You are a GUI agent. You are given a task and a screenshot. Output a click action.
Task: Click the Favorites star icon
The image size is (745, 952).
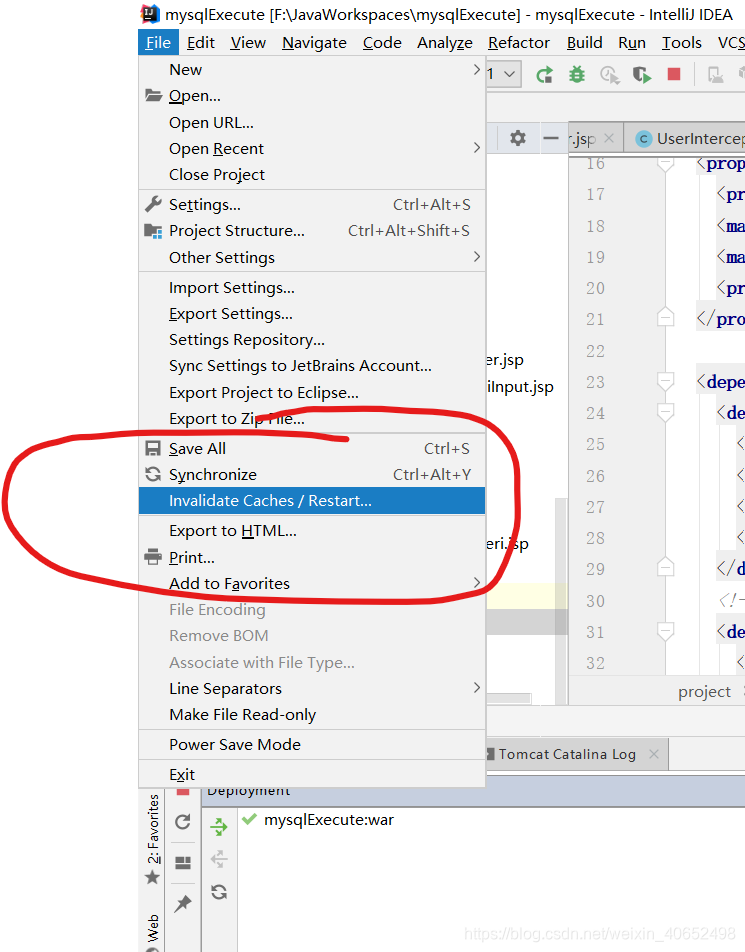[x=153, y=877]
